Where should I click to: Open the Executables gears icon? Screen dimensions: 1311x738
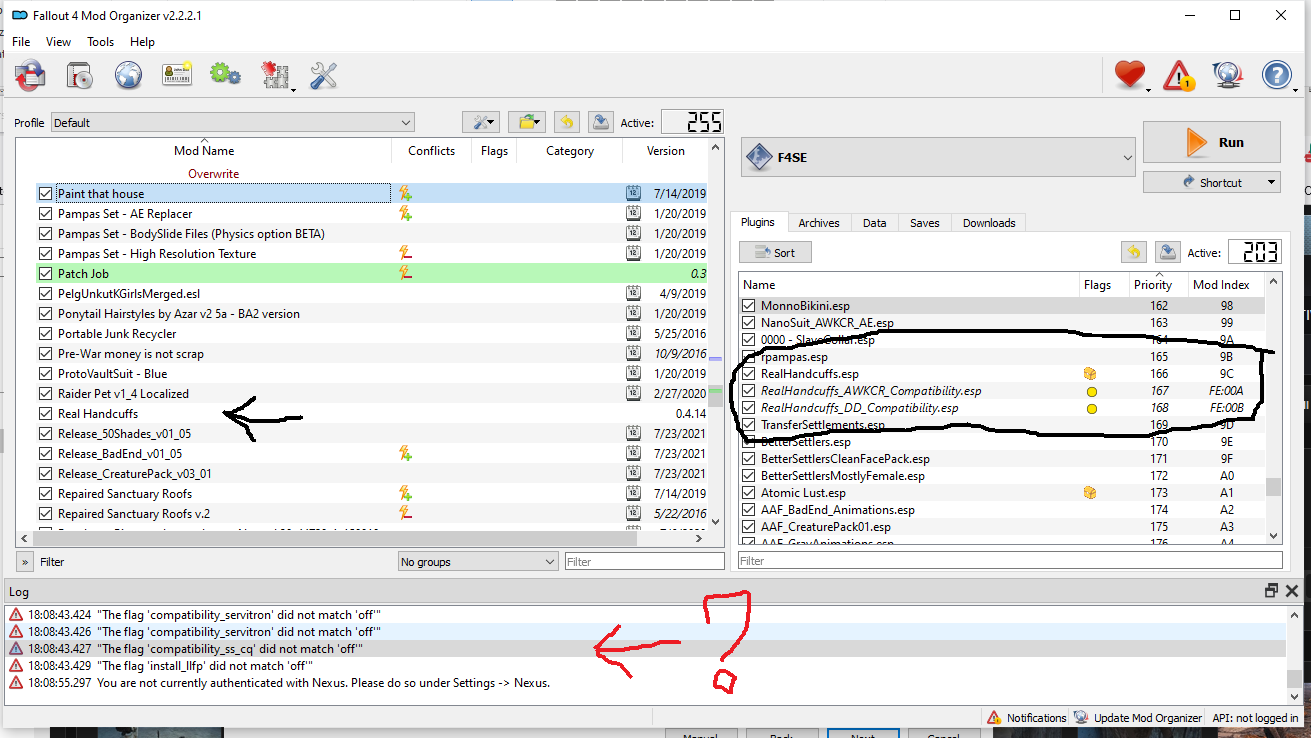point(225,75)
